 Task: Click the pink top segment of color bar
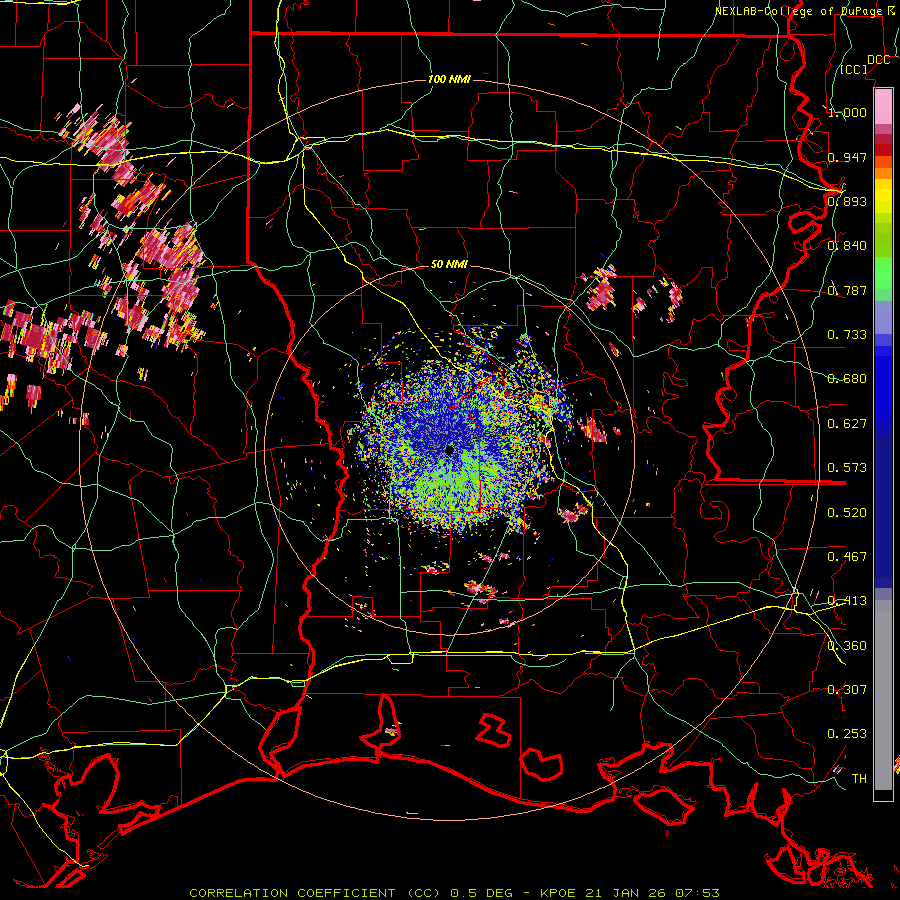point(883,106)
